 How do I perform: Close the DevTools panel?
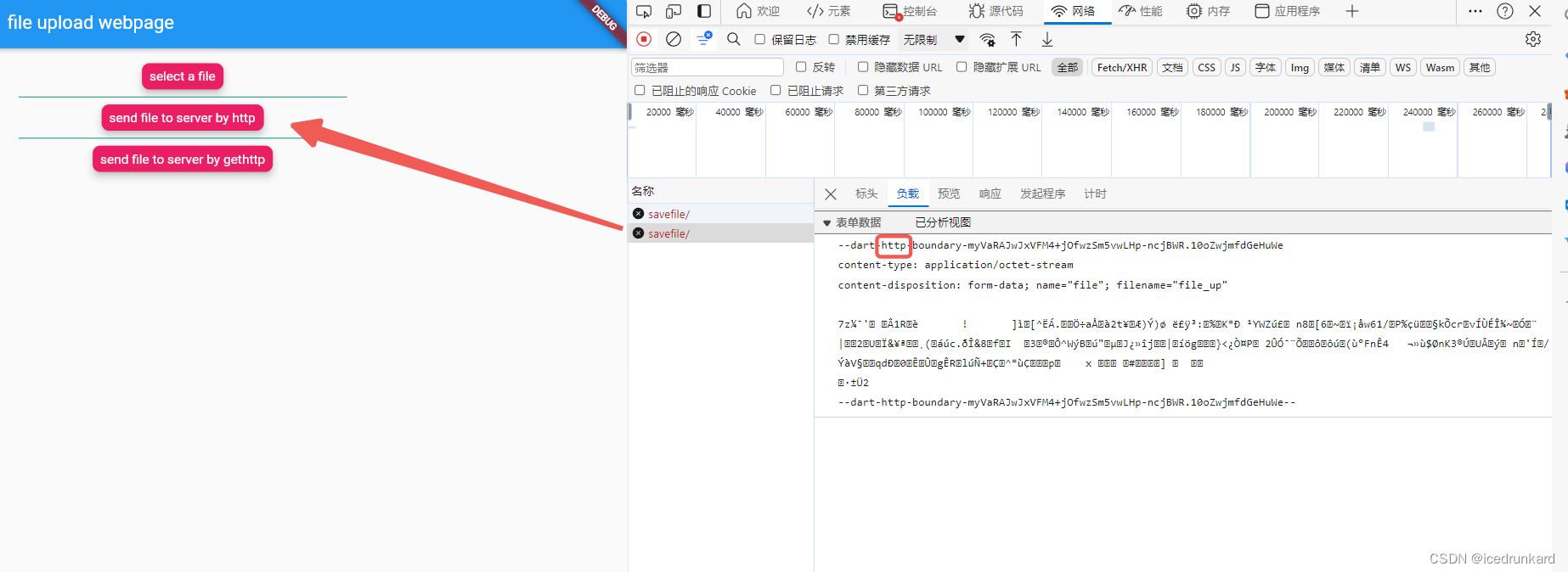1535,11
